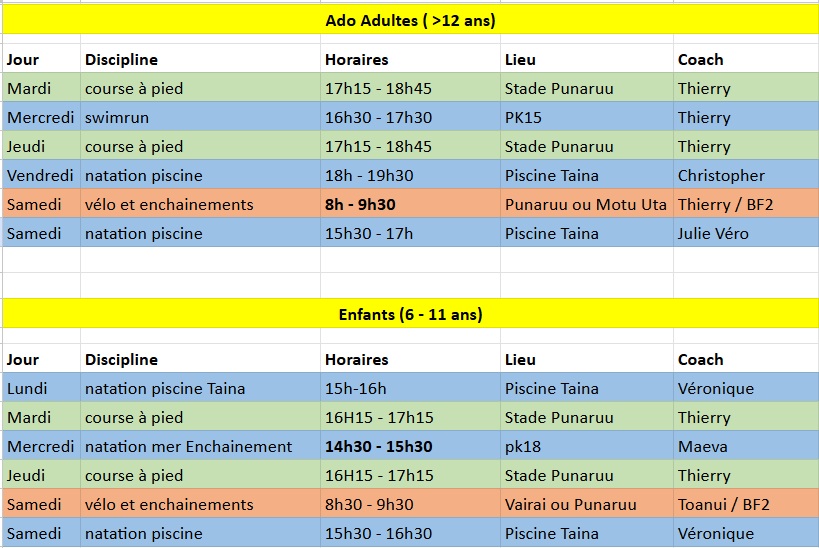Click the 'Christopher' coach cell
The width and height of the screenshot is (819, 548).
tap(746, 175)
